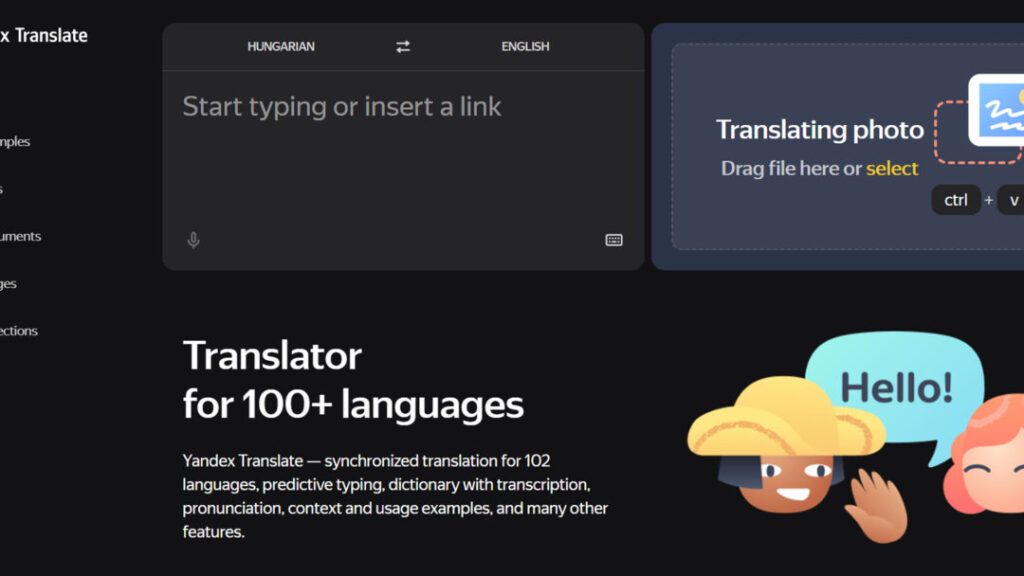This screenshot has width=1024, height=576.
Task: Swap Hungarian and English languages
Action: coord(403,46)
